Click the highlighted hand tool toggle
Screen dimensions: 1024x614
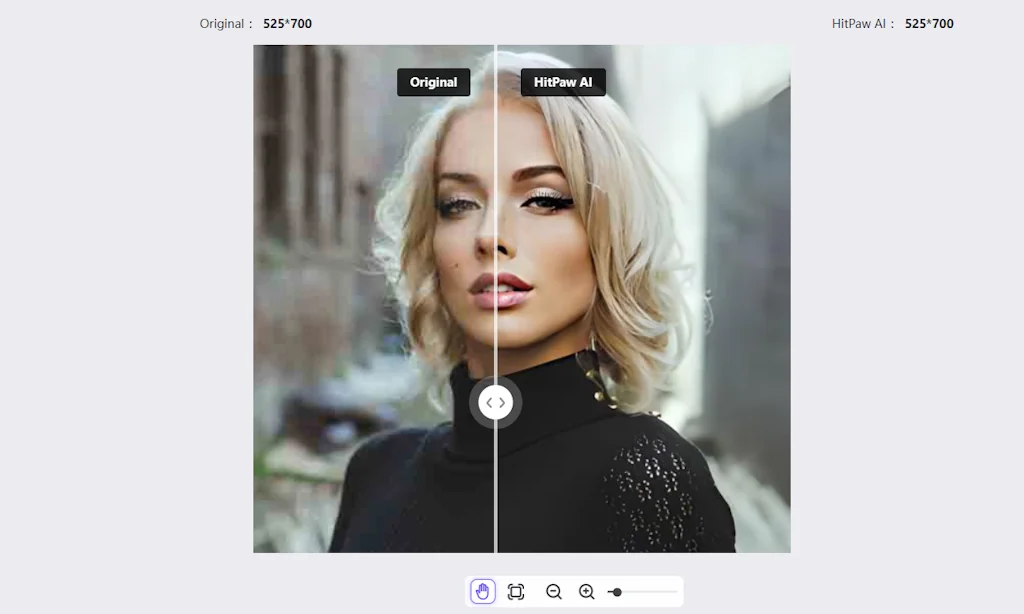[482, 591]
